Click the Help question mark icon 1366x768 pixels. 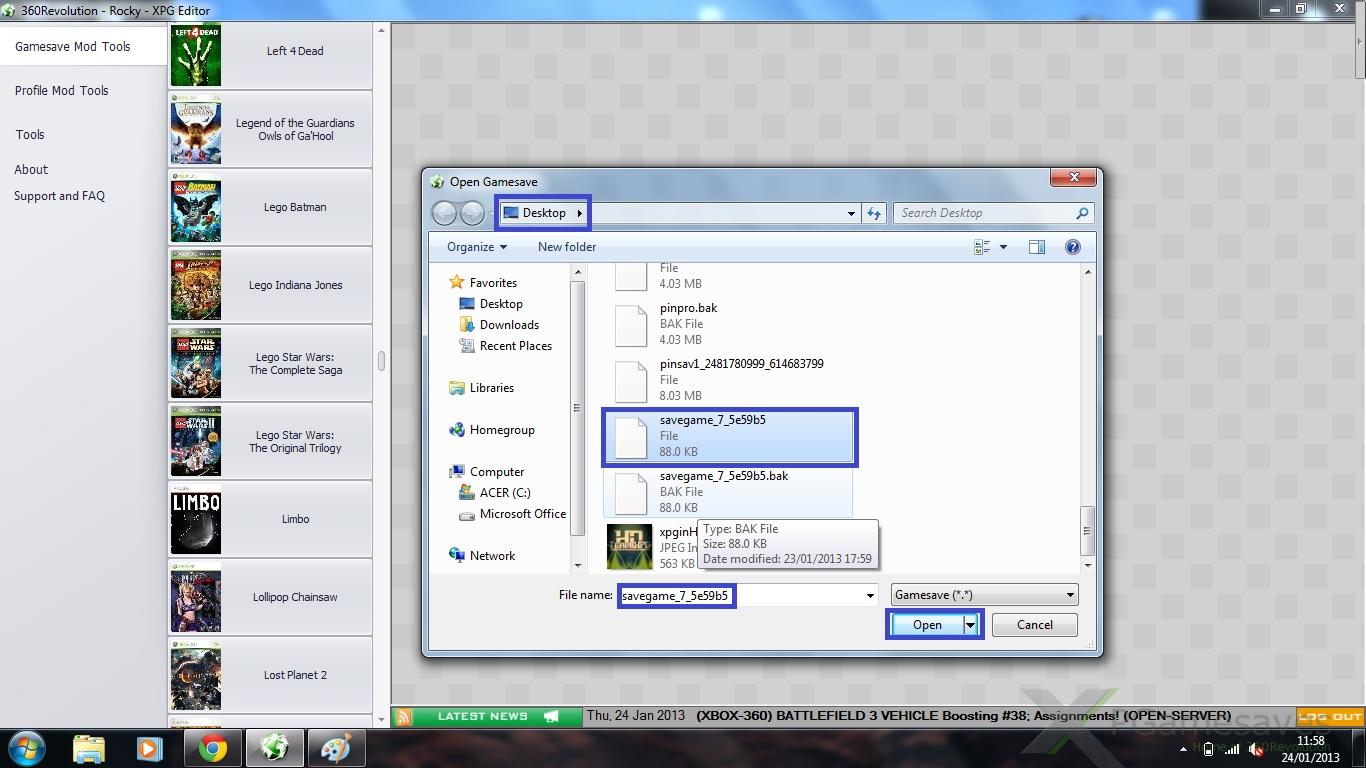tap(1072, 247)
